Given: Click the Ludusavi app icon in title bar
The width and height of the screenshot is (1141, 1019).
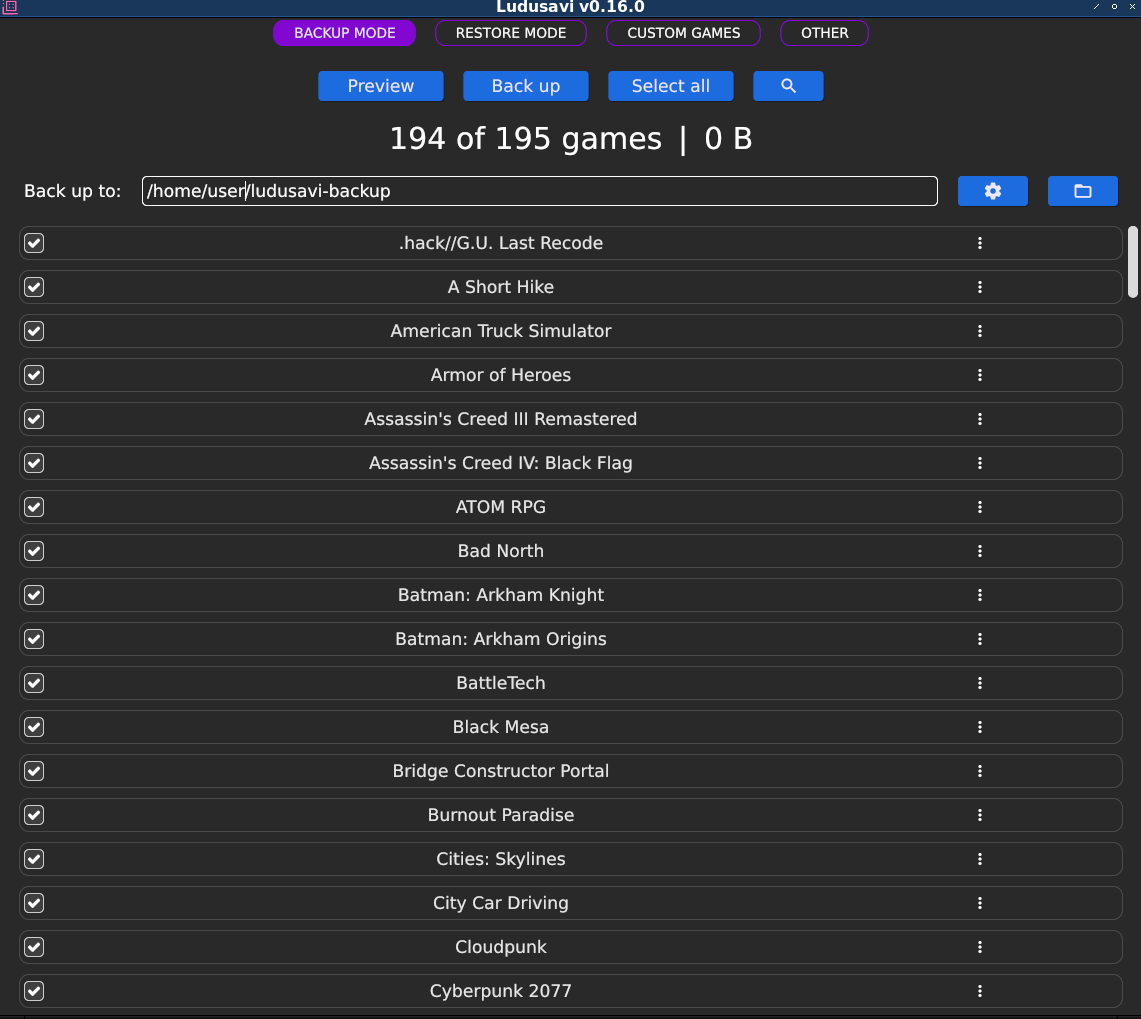Looking at the screenshot, I should [9, 7].
